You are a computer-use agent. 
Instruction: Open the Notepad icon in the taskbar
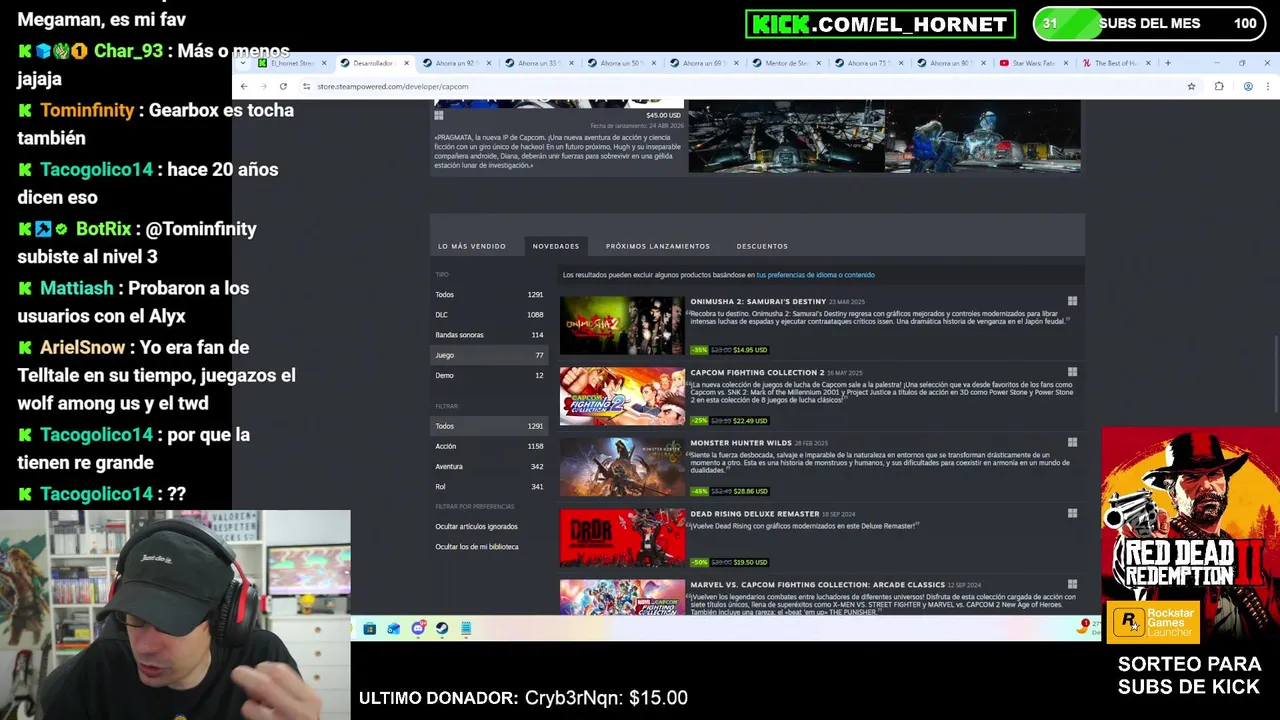(466, 628)
